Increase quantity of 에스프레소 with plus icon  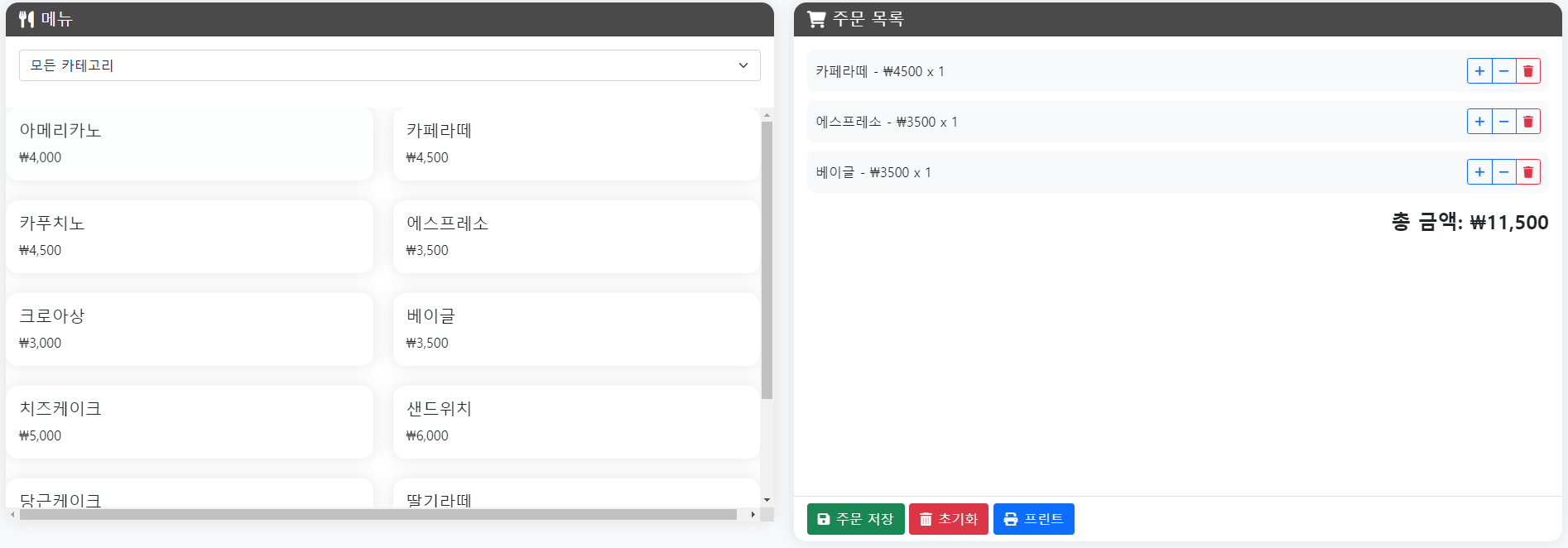tap(1479, 122)
